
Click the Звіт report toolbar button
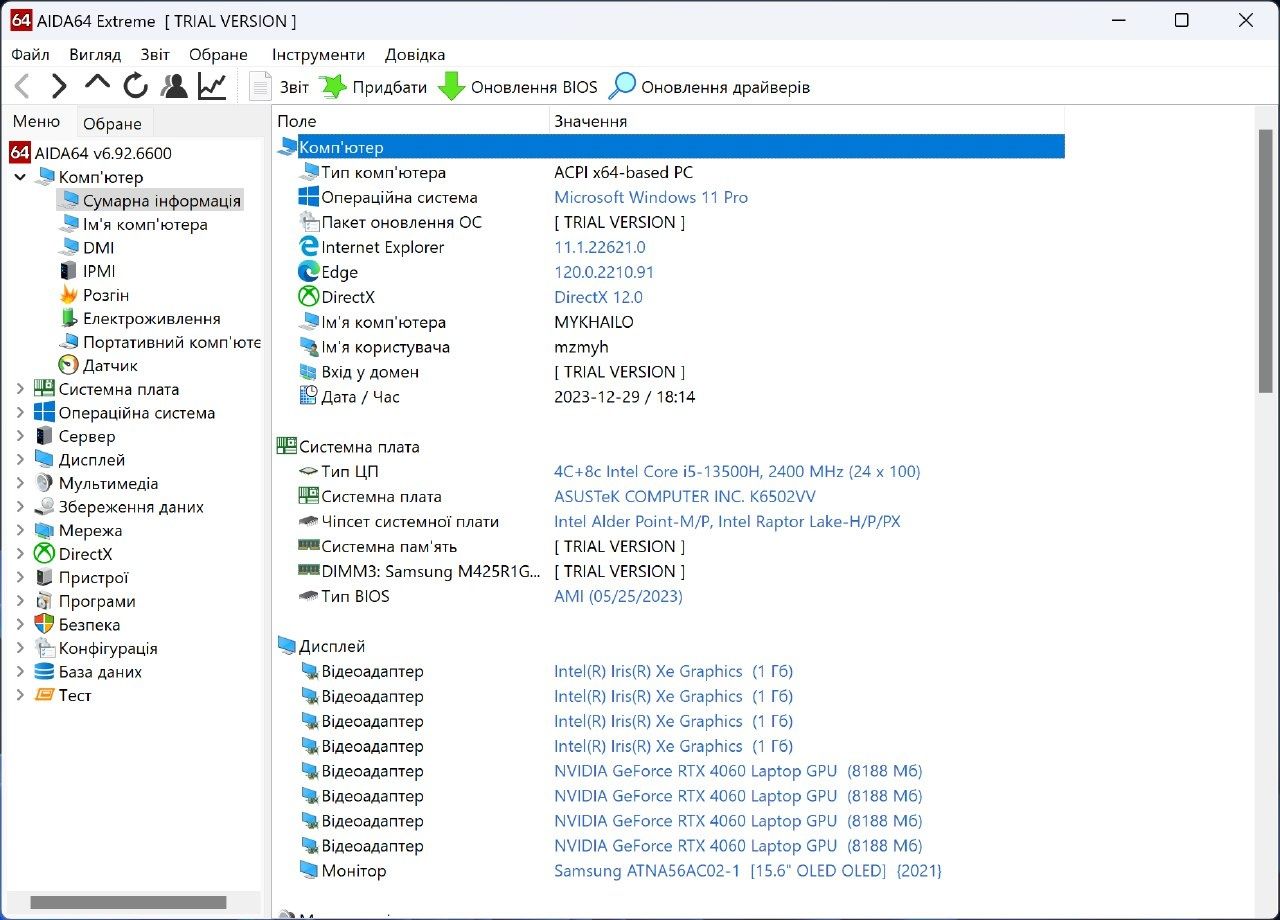click(279, 87)
